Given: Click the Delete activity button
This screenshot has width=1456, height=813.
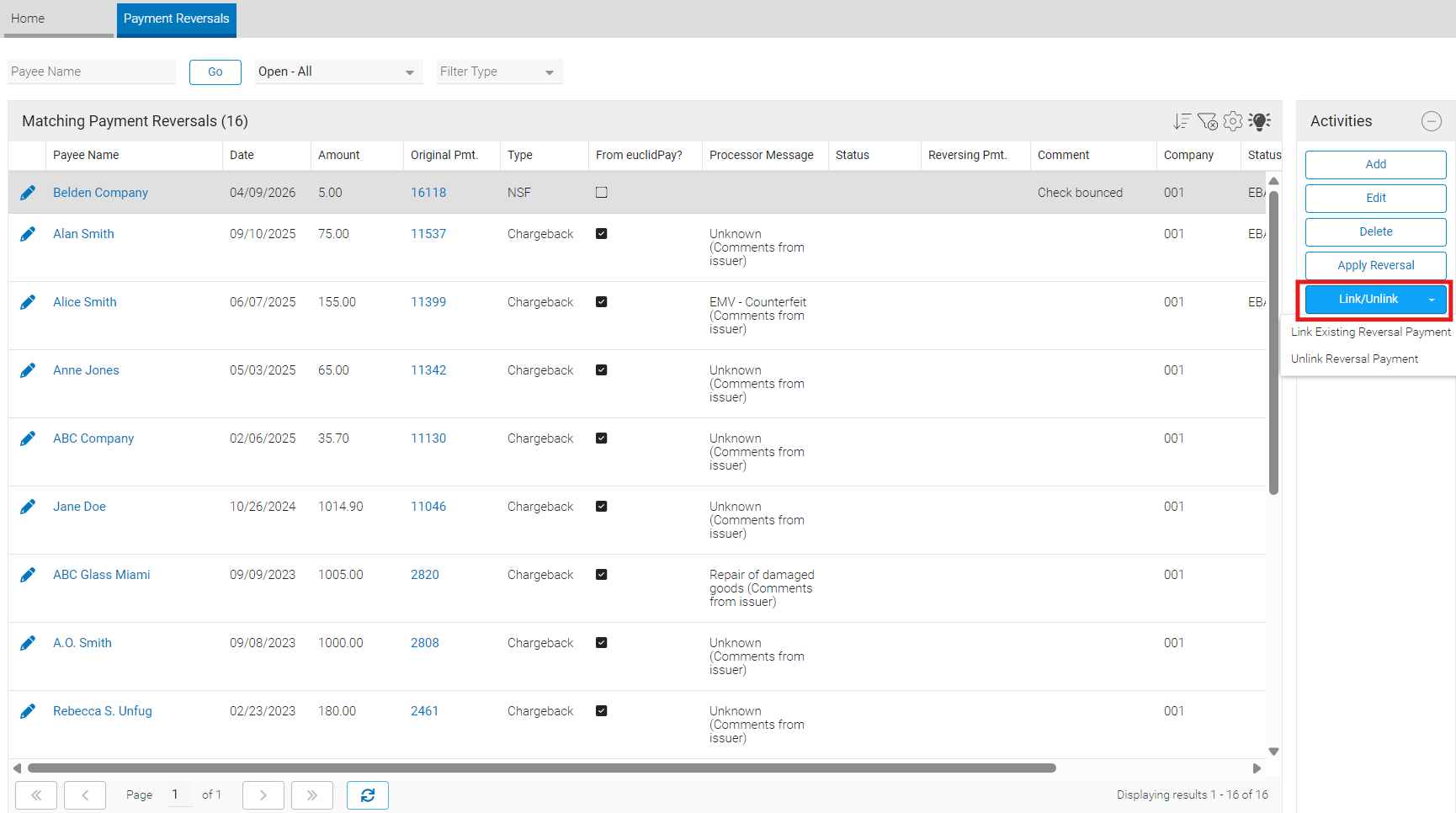Looking at the screenshot, I should (x=1376, y=232).
